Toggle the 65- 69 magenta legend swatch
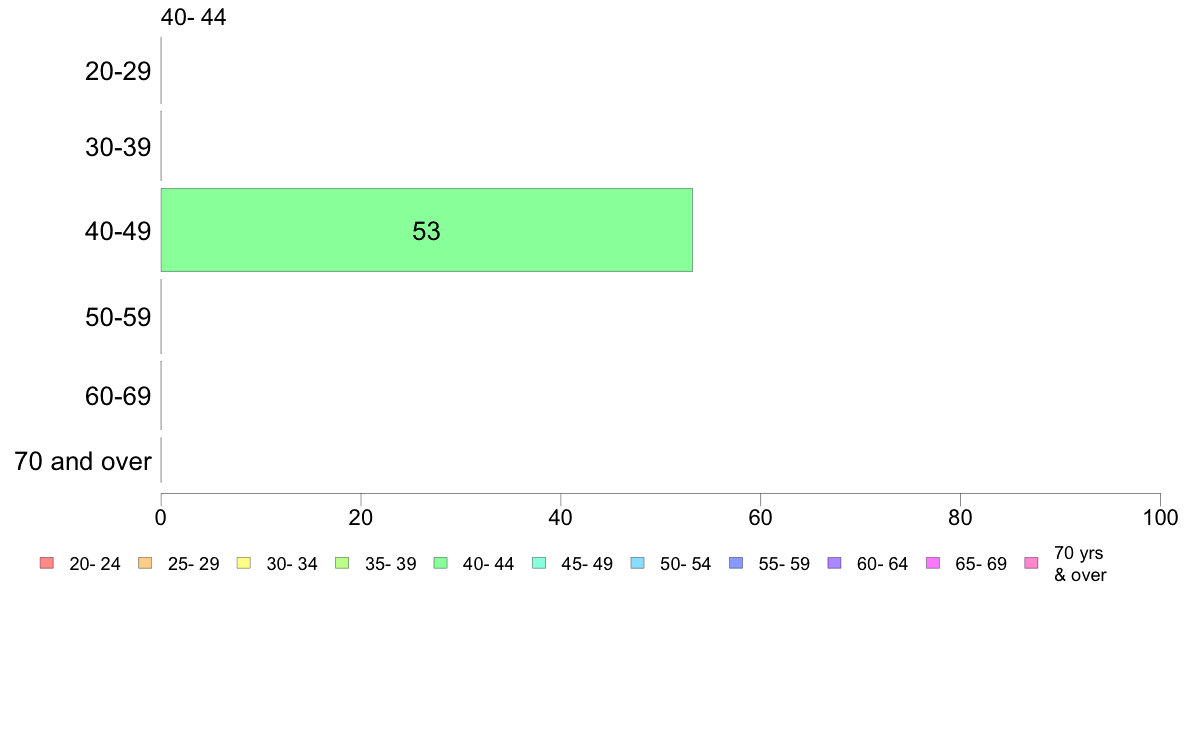Viewport: 1188px width, 736px height. (933, 563)
